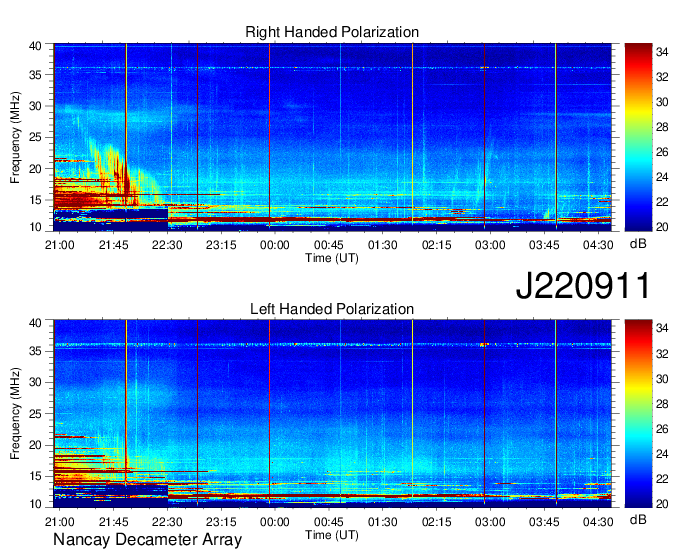Viewport: 680px width, 552px height.
Task: Click the "Frequency (MHz)" axis label of the Right Handed plot
Action: coord(15,137)
